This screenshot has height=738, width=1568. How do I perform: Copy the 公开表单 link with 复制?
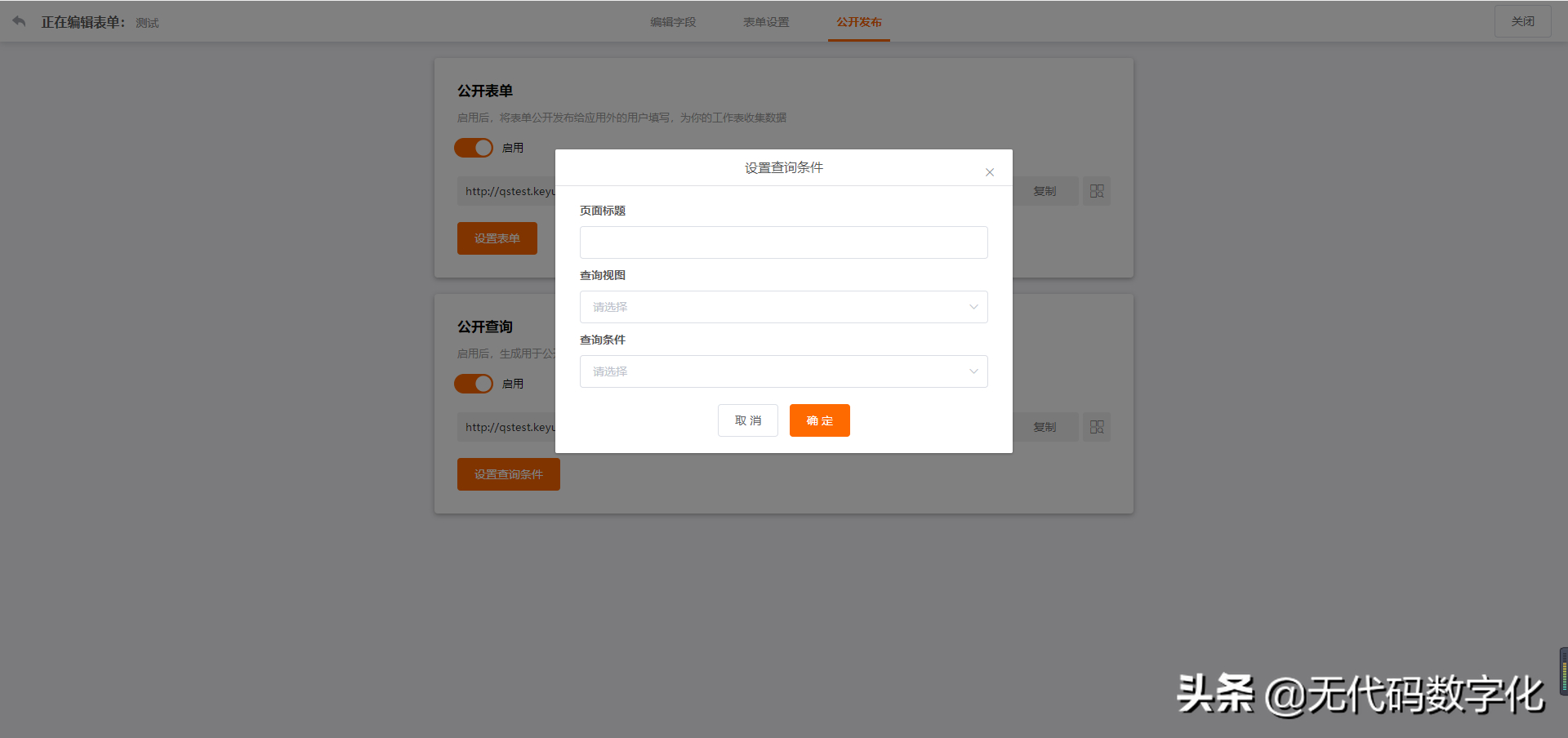click(x=1045, y=191)
